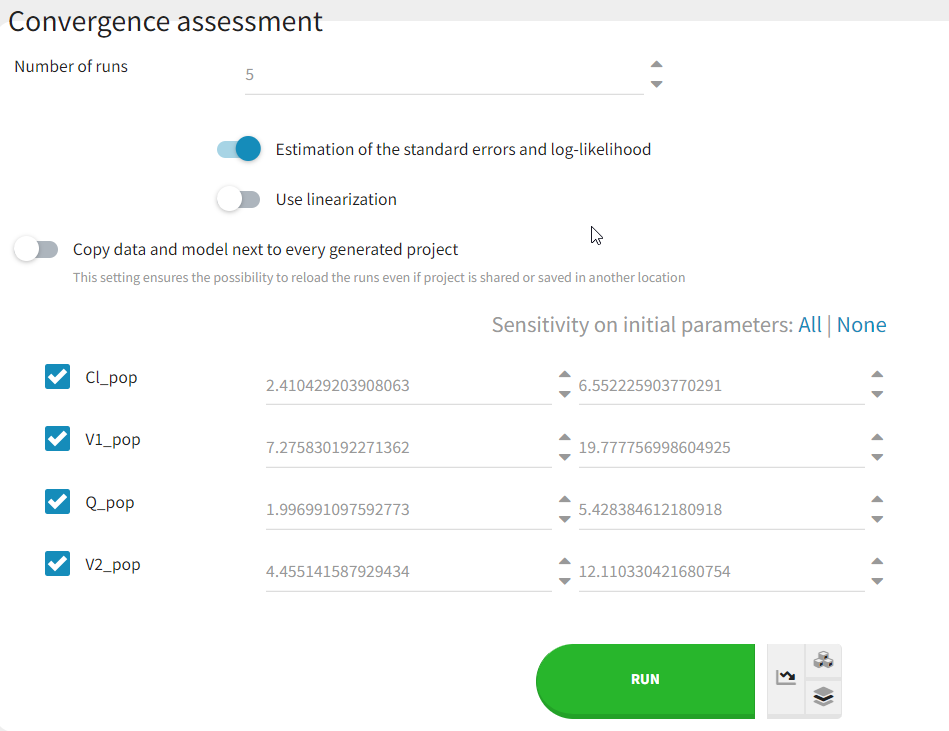
Task: Click the stacked cubes icon
Action: coord(823,660)
